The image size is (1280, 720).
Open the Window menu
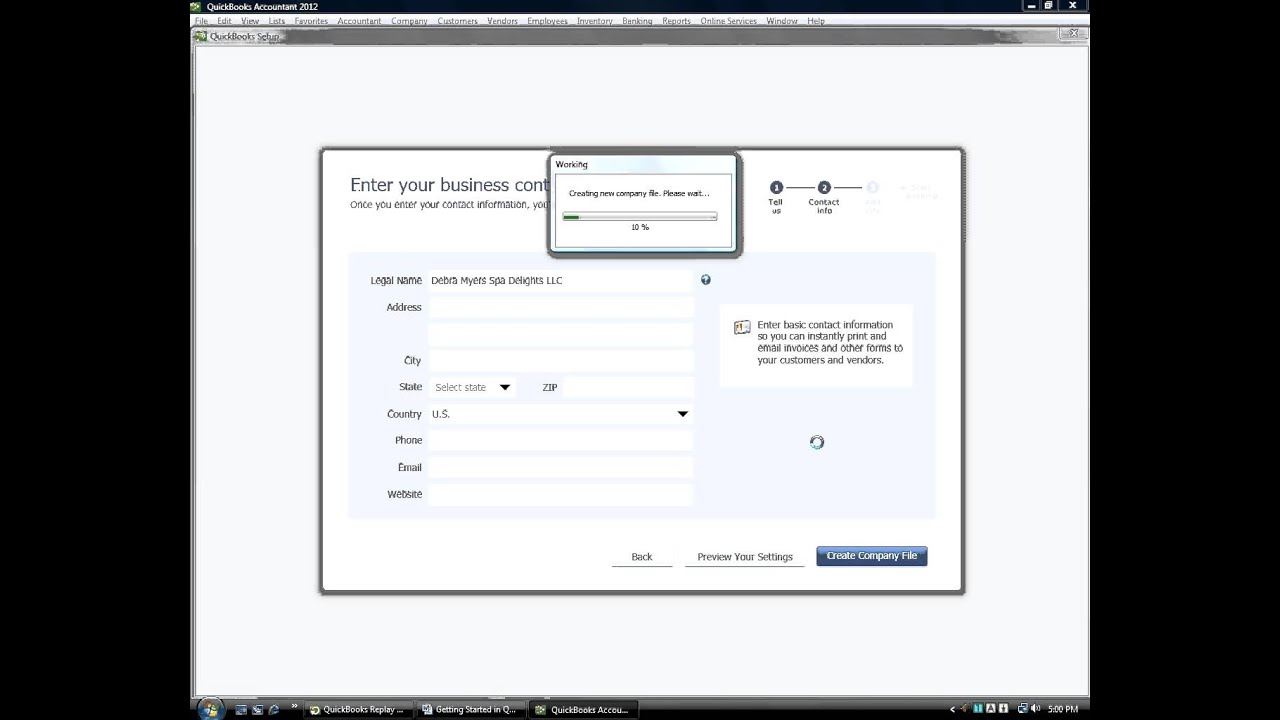click(782, 21)
